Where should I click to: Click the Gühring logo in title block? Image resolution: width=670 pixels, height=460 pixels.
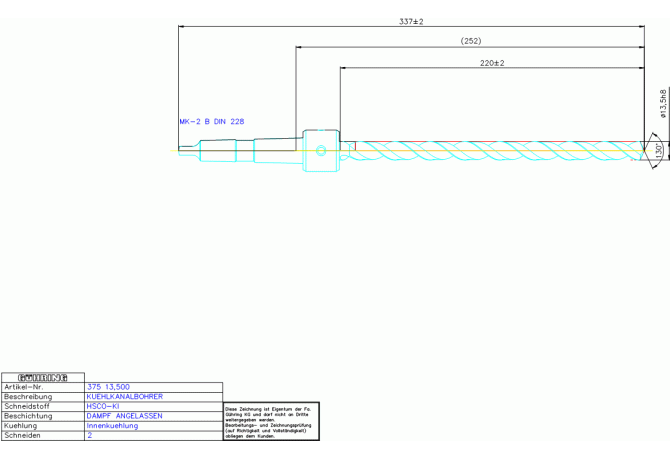[x=42, y=377]
